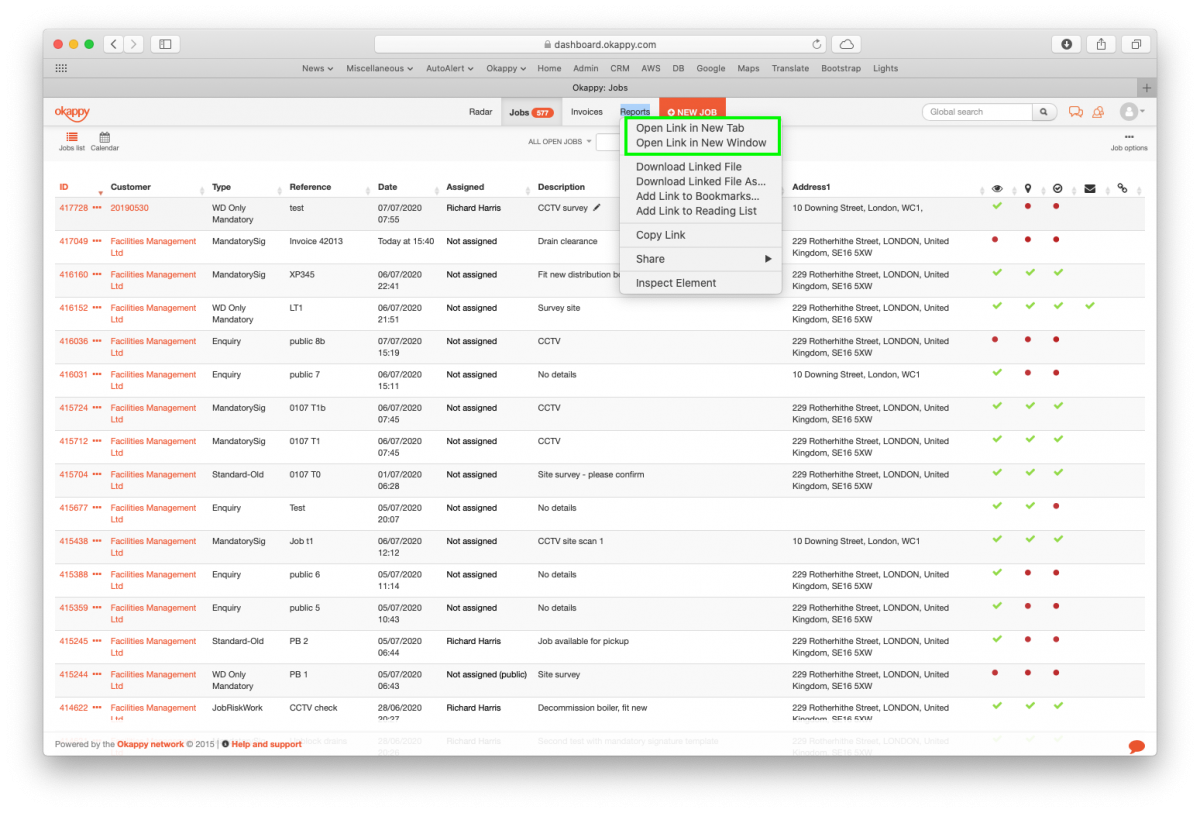Click the NEW JOB button
This screenshot has height=813, width=1200.
(691, 111)
